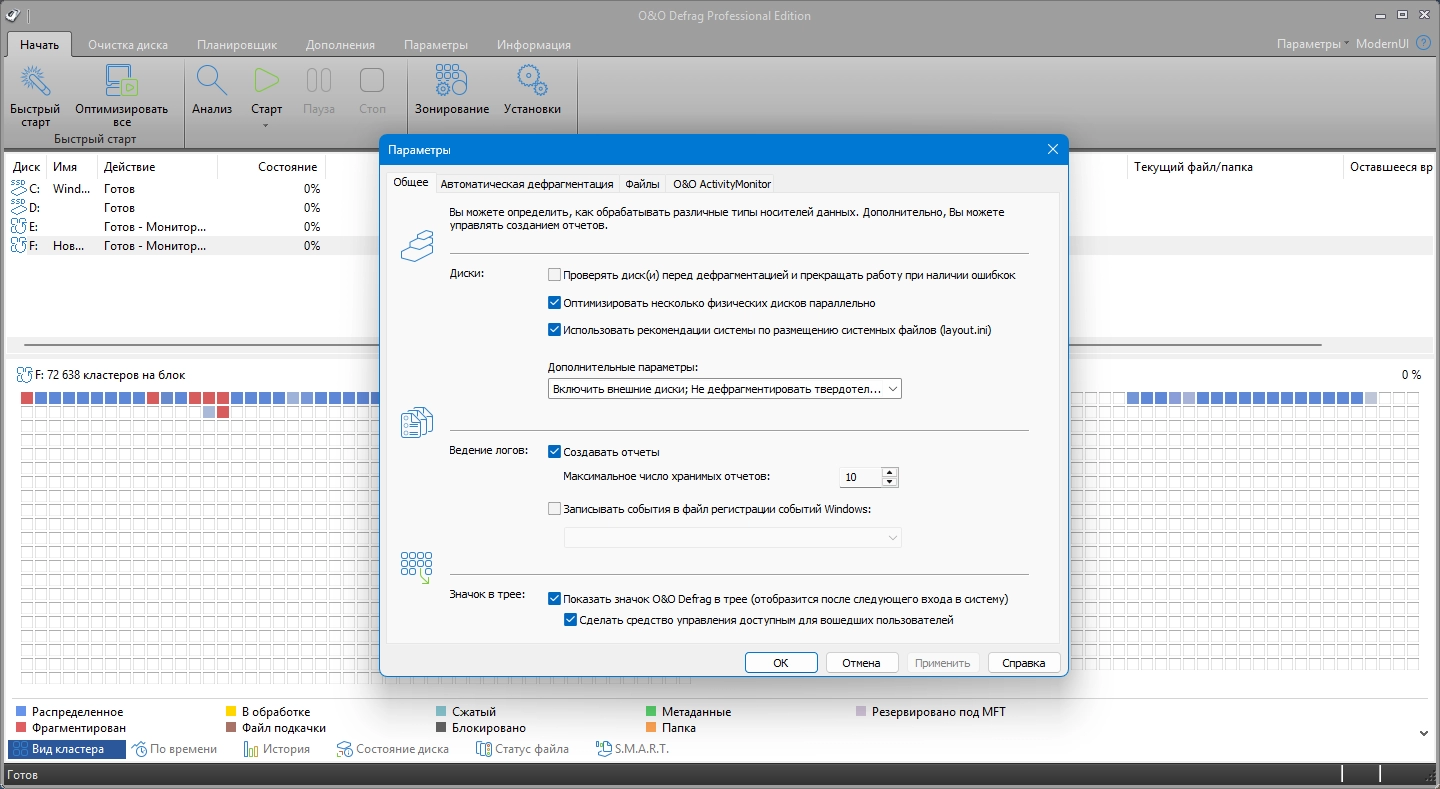Toggle 'Сделать средство управления доступным' checkbox
The width and height of the screenshot is (1440, 789).
click(x=571, y=620)
